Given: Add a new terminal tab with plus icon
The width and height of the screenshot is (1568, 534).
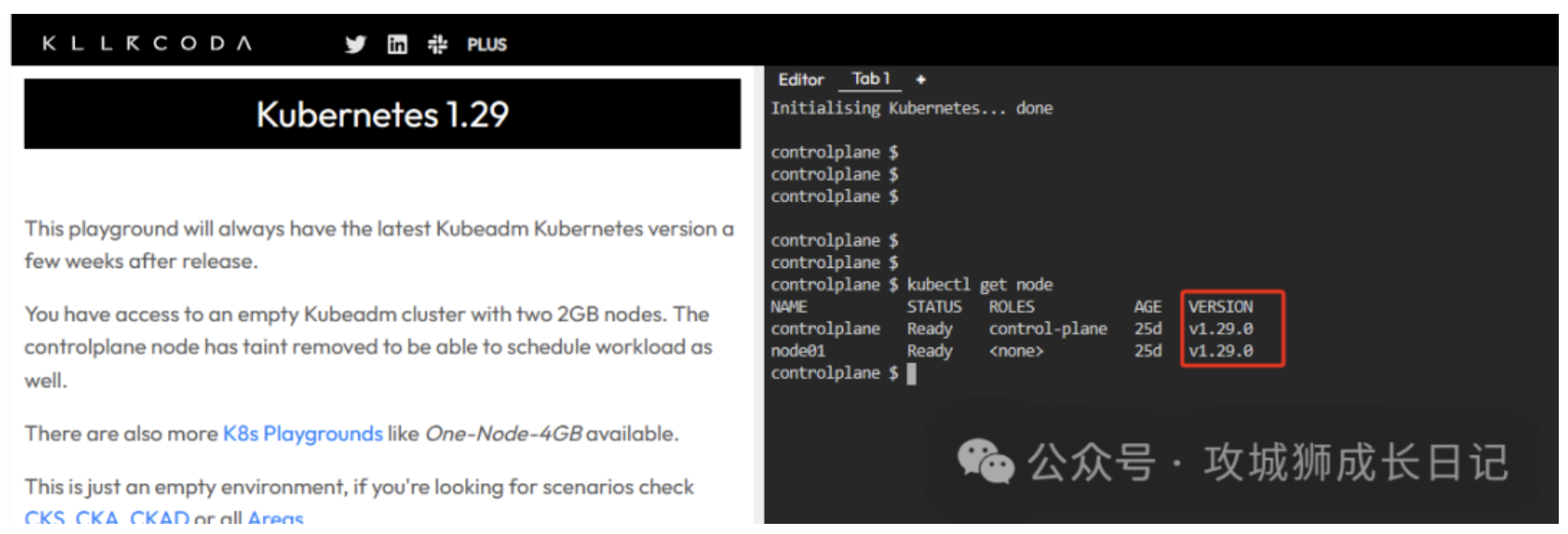Looking at the screenshot, I should coord(921,79).
